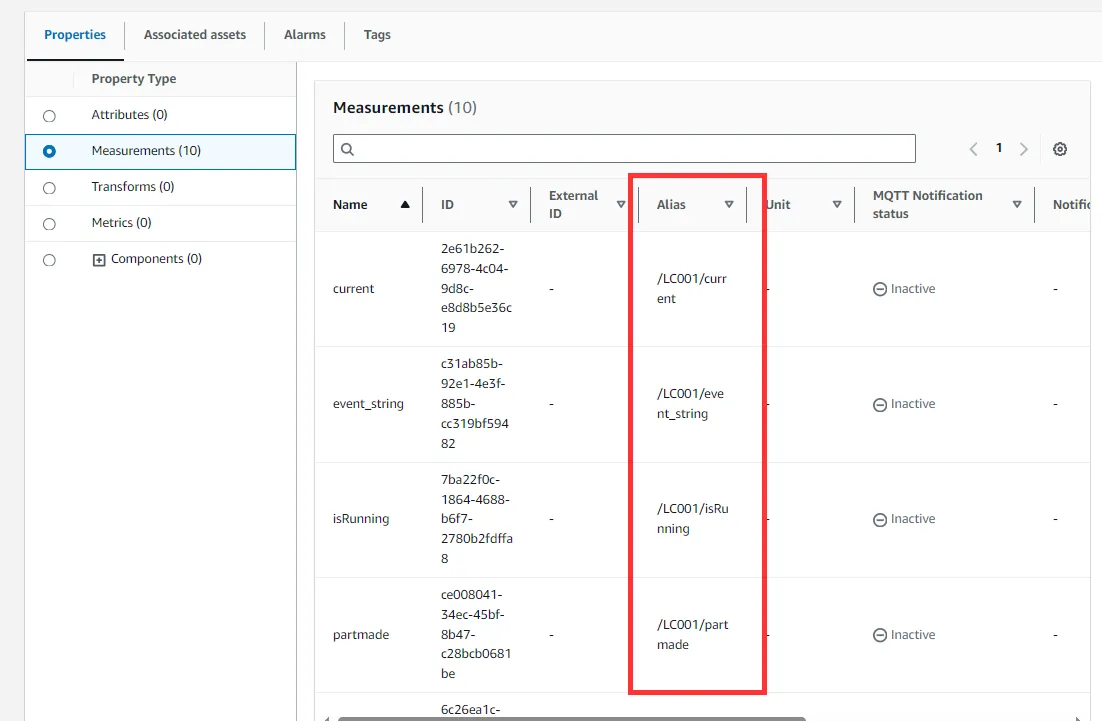Click ID starting 7ba22f0c
Screen dimensions: 1102x721
(477, 519)
